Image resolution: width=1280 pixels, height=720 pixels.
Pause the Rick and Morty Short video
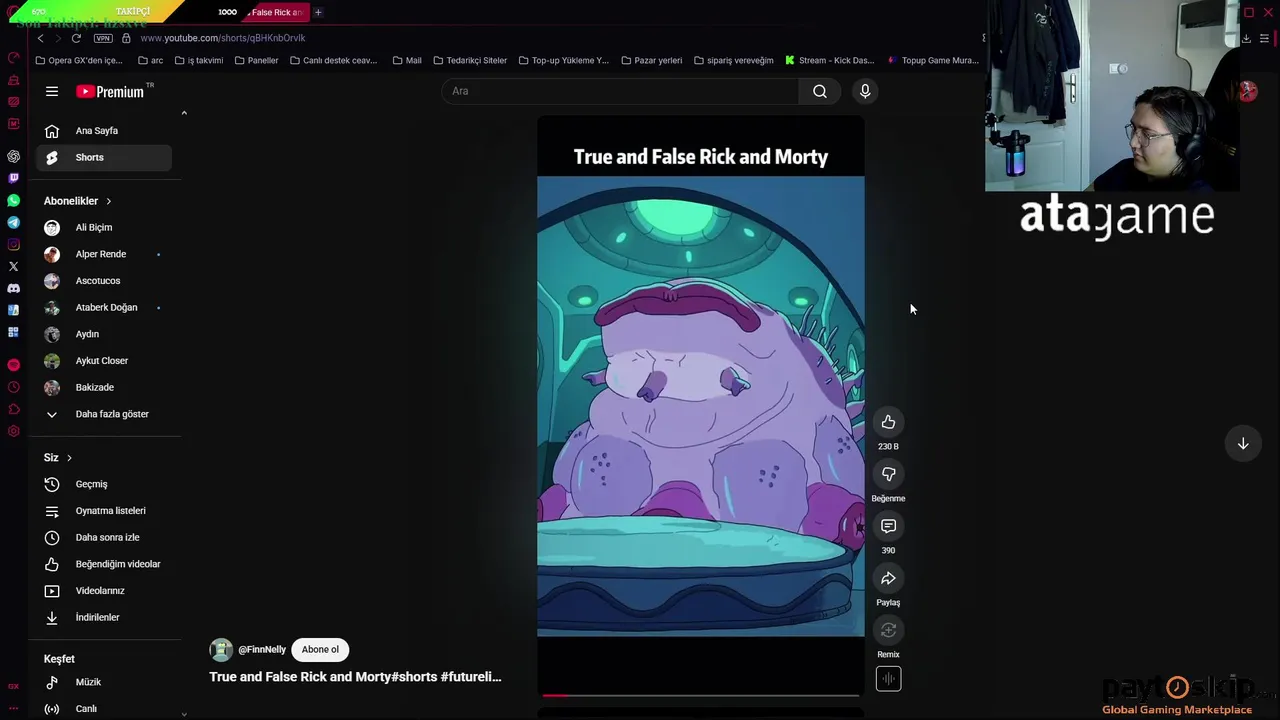coord(700,406)
